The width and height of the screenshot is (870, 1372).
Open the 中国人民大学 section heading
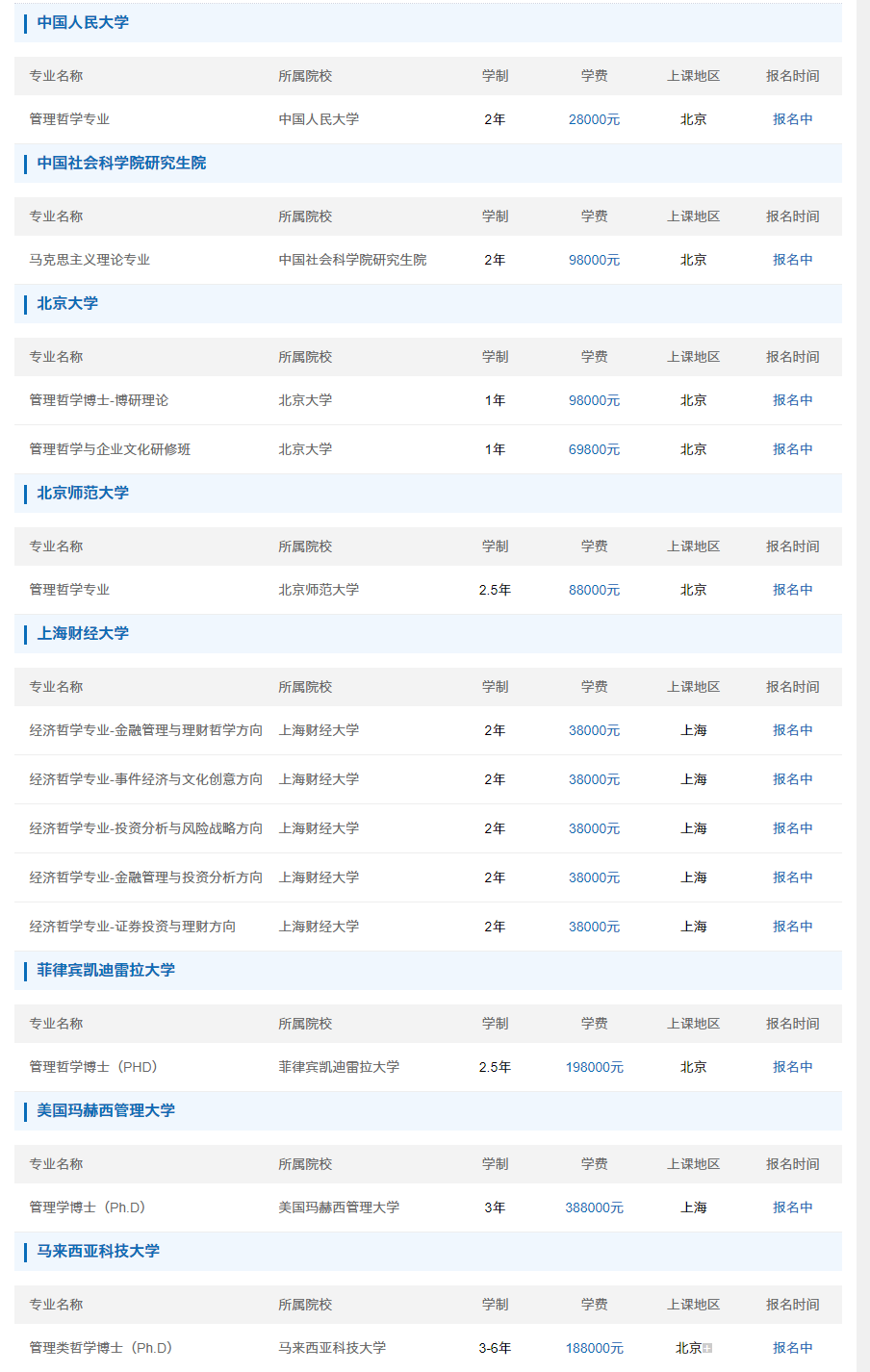pos(83,22)
